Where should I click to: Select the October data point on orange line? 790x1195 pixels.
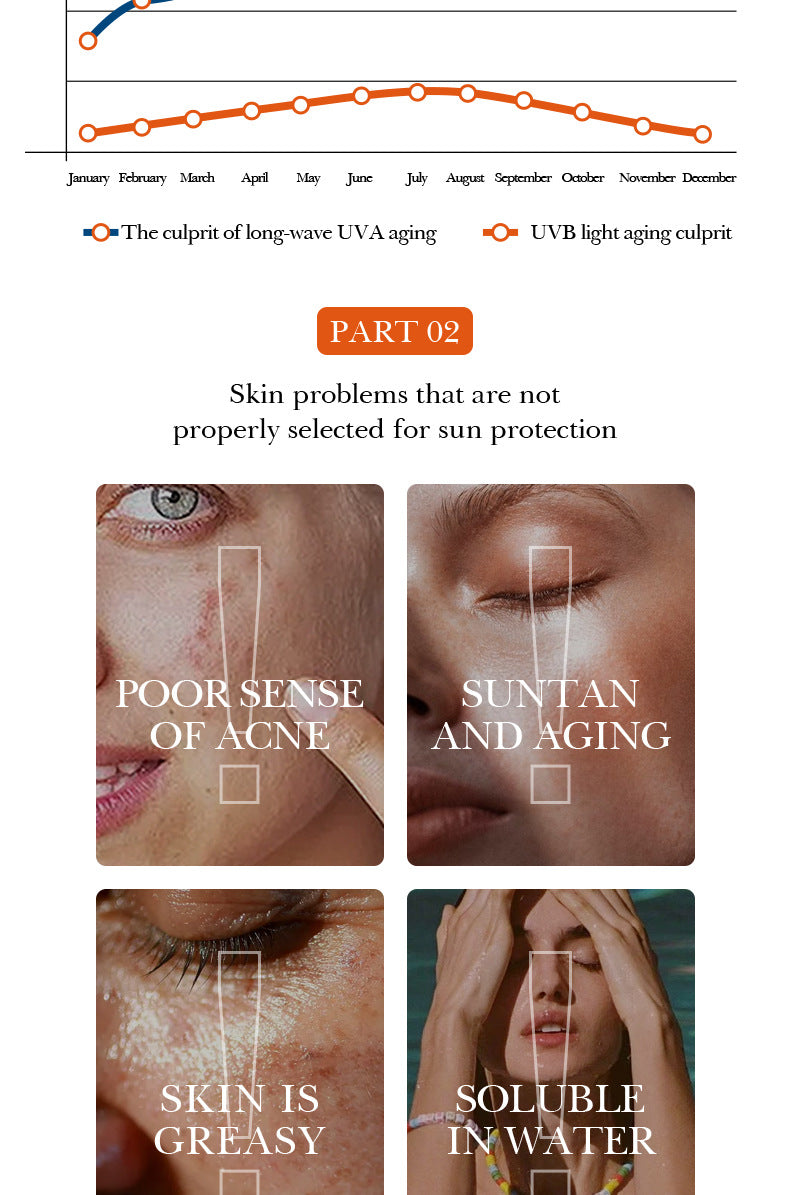(x=582, y=112)
